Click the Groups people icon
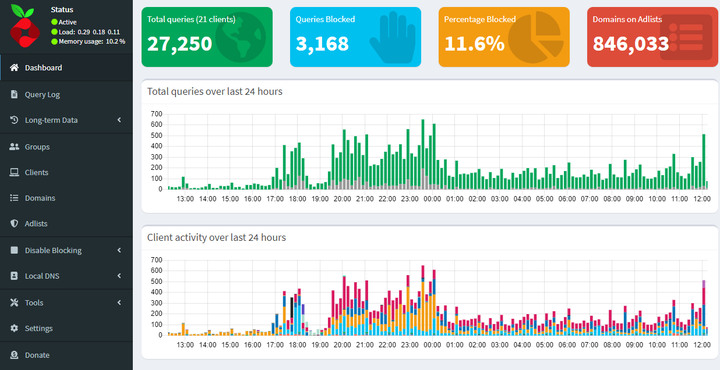 (x=14, y=146)
